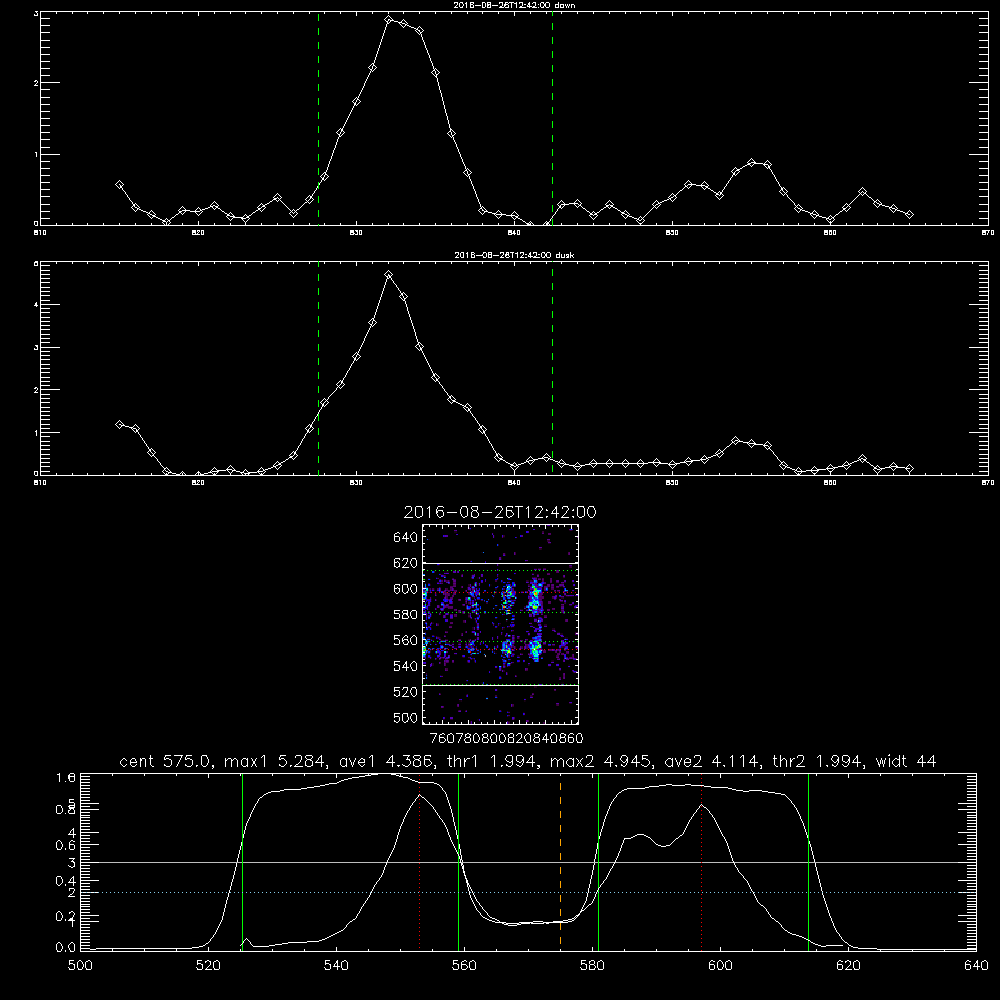The width and height of the screenshot is (1000, 1000).
Task: Click the '2016-08-26T12:42:00 dusk' plot title
Action: tap(514, 255)
